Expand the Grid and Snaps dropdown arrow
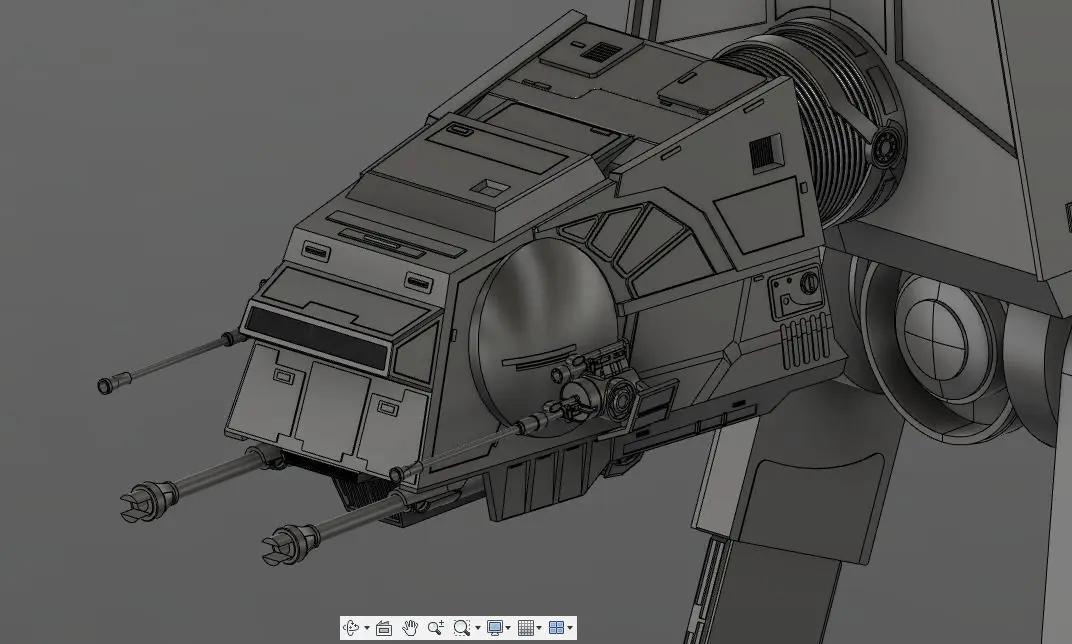Screen dimensions: 1072x644 (x=539, y=628)
